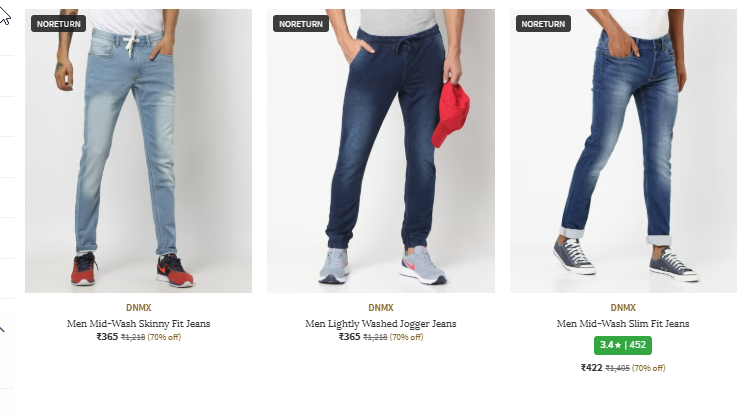Click the NORETURN badge on slim fit jeans
The height and width of the screenshot is (418, 752).
543,23
